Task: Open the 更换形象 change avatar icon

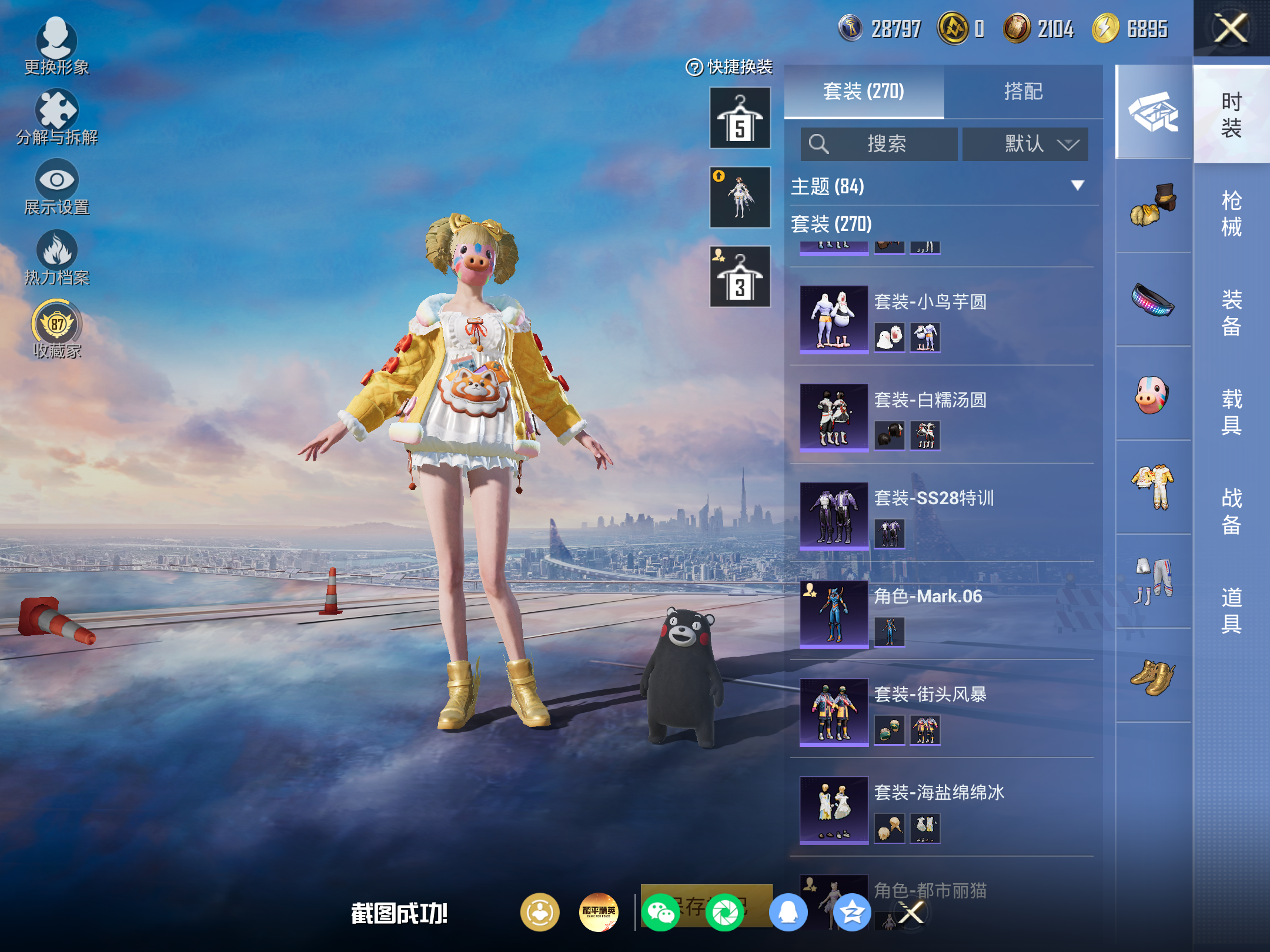Action: point(56,46)
